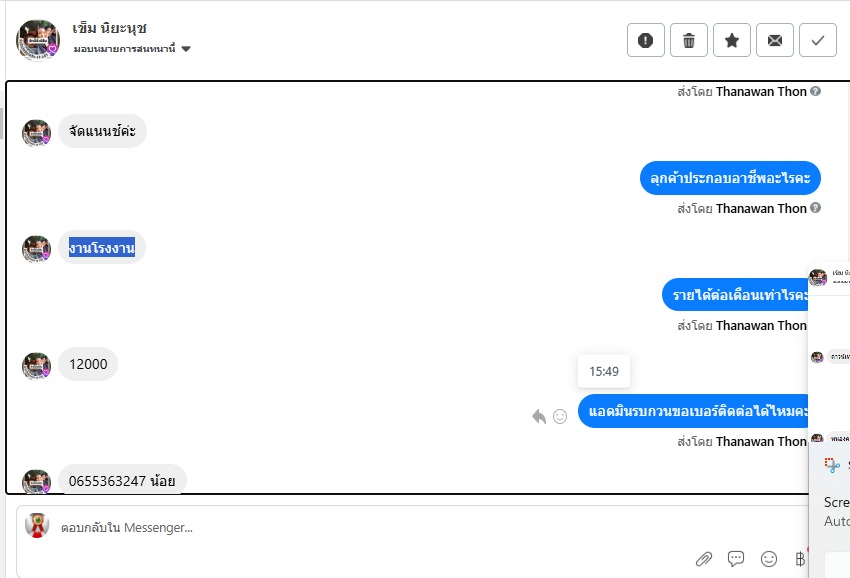Click customer name เข็ม นิยะนุช

pyautogui.click(x=110, y=28)
